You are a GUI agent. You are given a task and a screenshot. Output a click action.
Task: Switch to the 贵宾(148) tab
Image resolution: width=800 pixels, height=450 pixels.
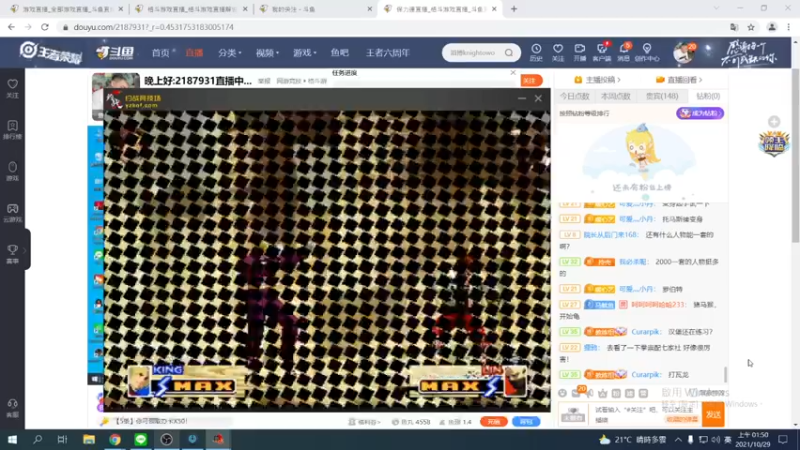pos(662,96)
